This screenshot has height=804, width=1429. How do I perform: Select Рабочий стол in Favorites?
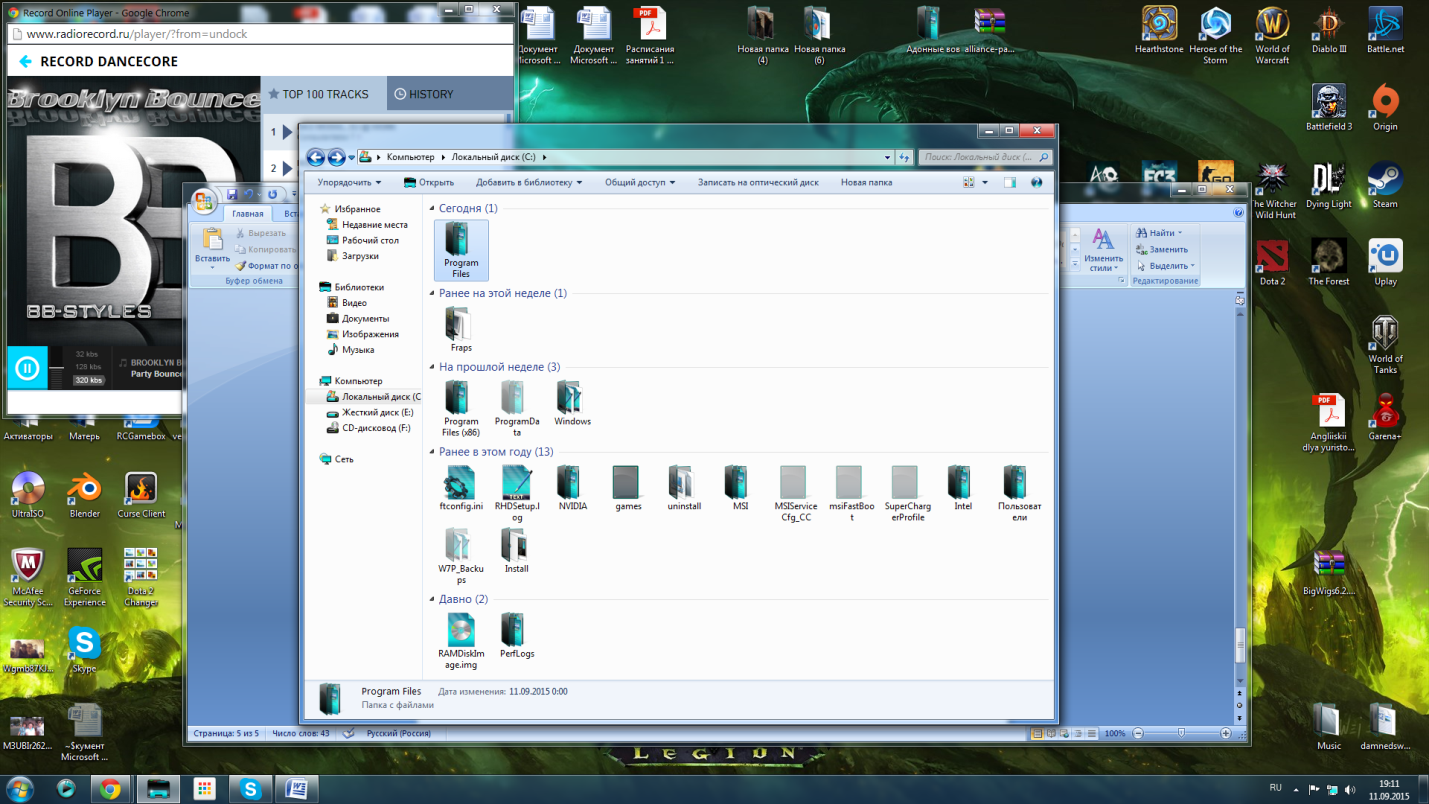(x=362, y=240)
